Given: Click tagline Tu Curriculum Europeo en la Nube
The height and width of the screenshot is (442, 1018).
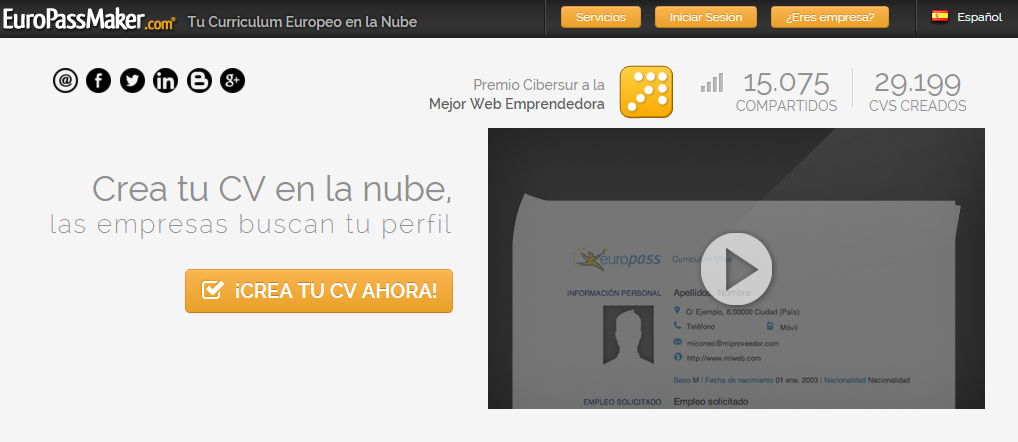Looking at the screenshot, I should click(303, 21).
